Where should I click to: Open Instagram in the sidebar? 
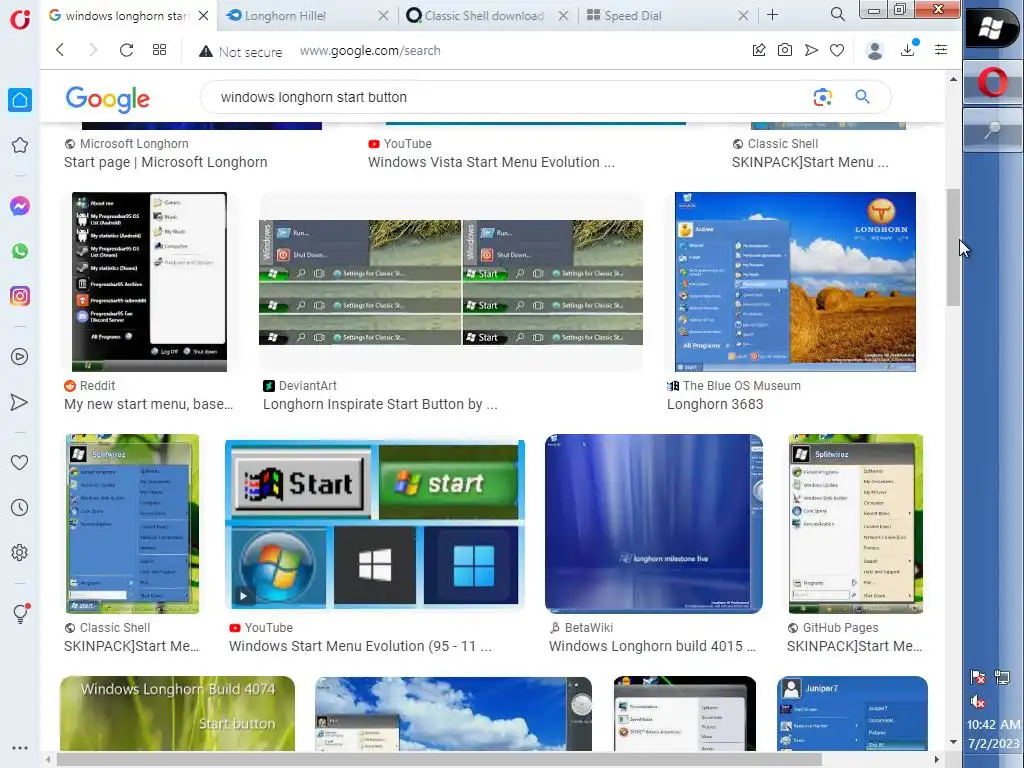point(20,296)
